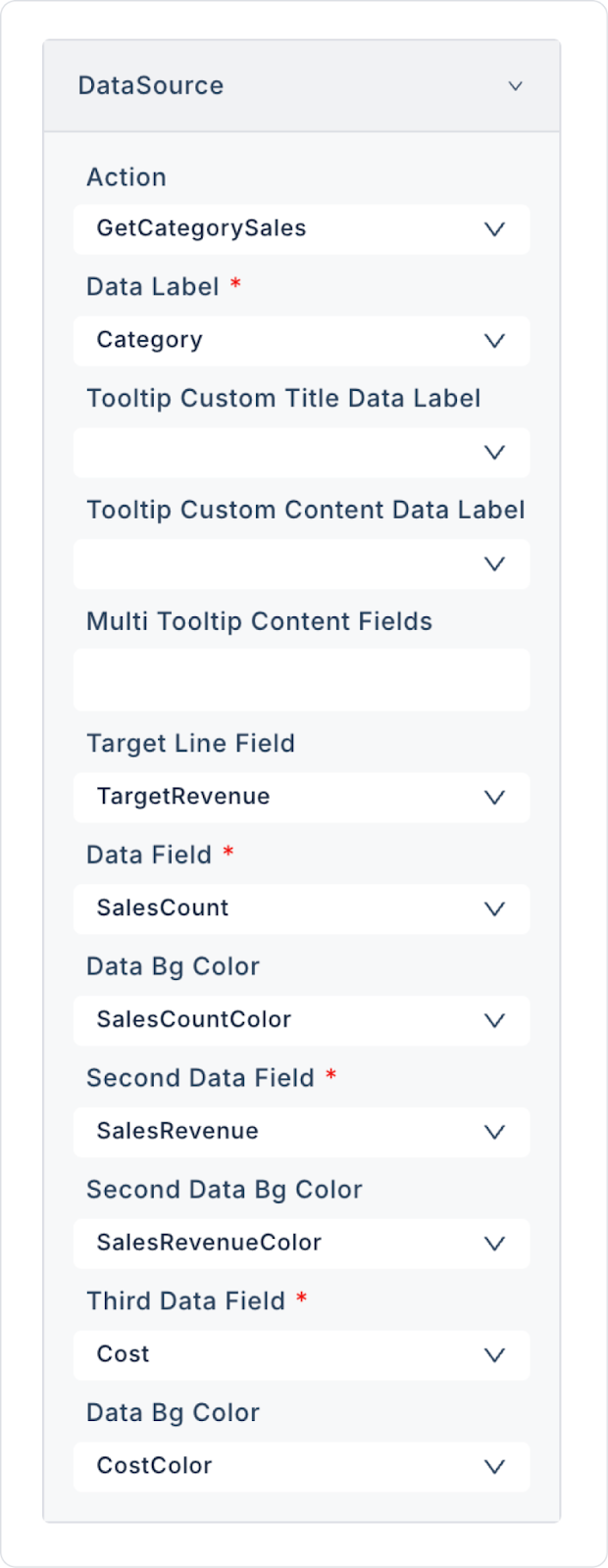Click the arrow icon beside TargetRevenue
608x1568 pixels.
pyautogui.click(x=495, y=798)
